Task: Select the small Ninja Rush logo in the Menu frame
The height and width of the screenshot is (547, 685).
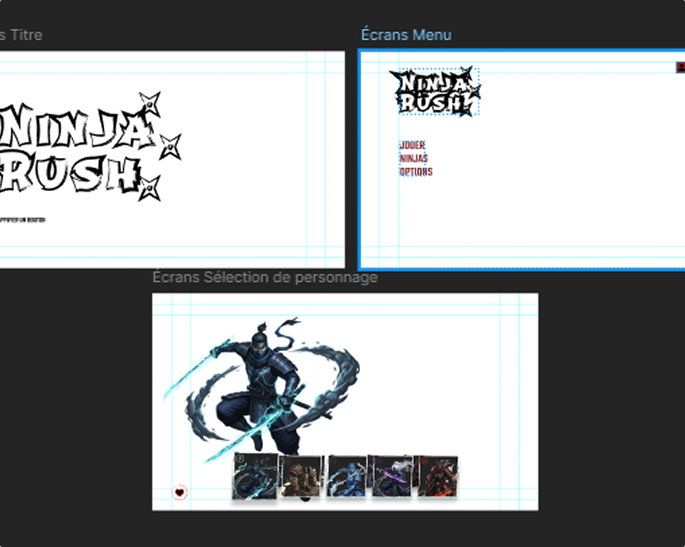Action: click(x=438, y=91)
